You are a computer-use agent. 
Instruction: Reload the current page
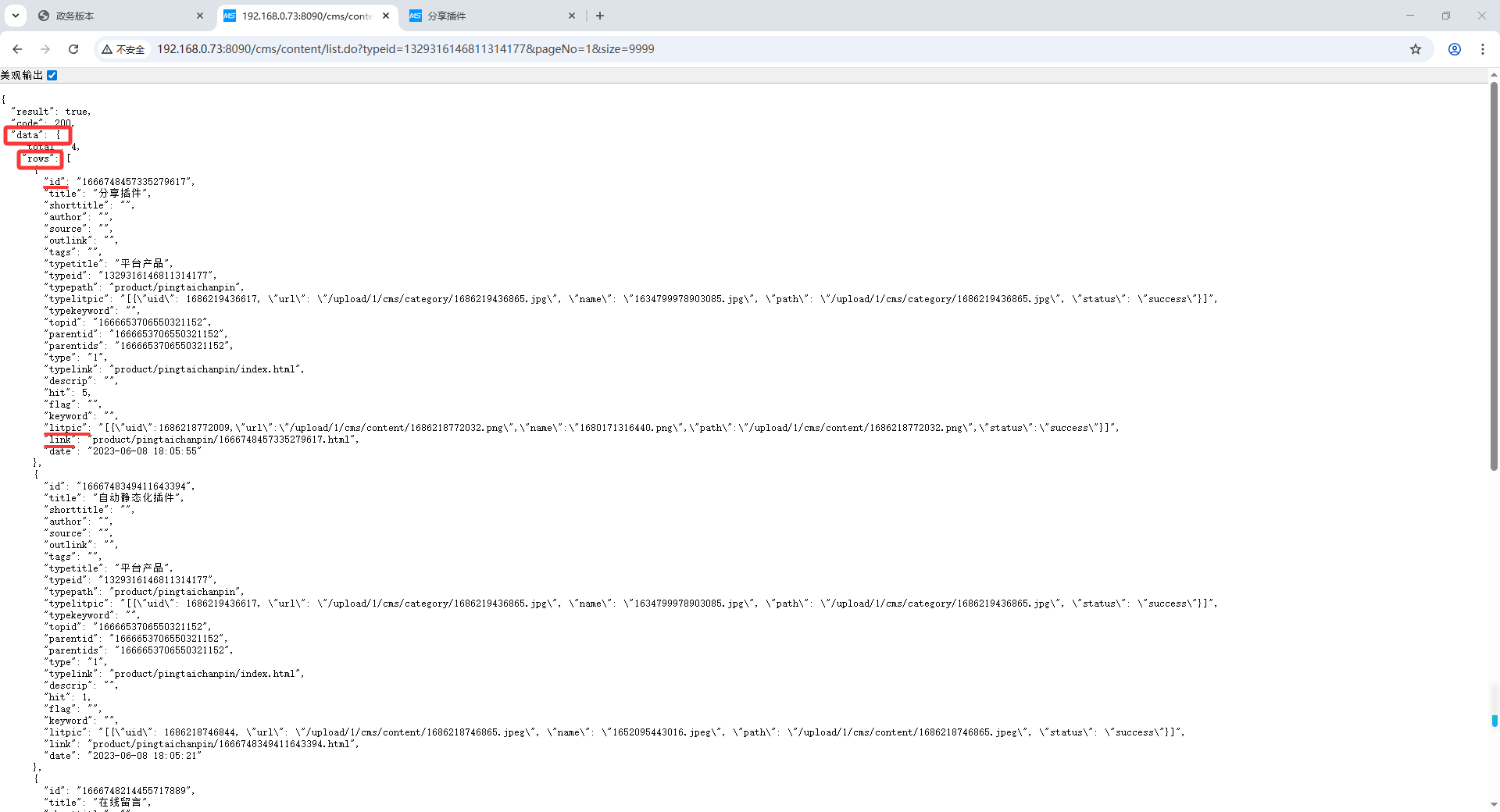coord(73,49)
